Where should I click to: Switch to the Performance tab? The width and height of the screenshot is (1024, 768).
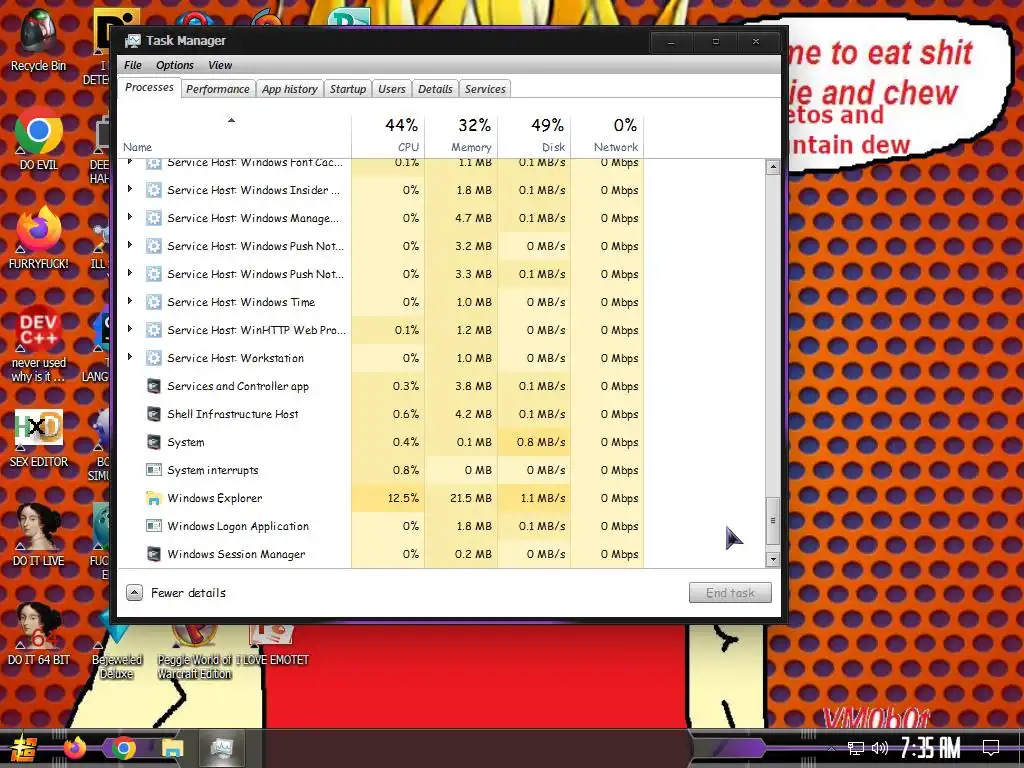coord(217,89)
